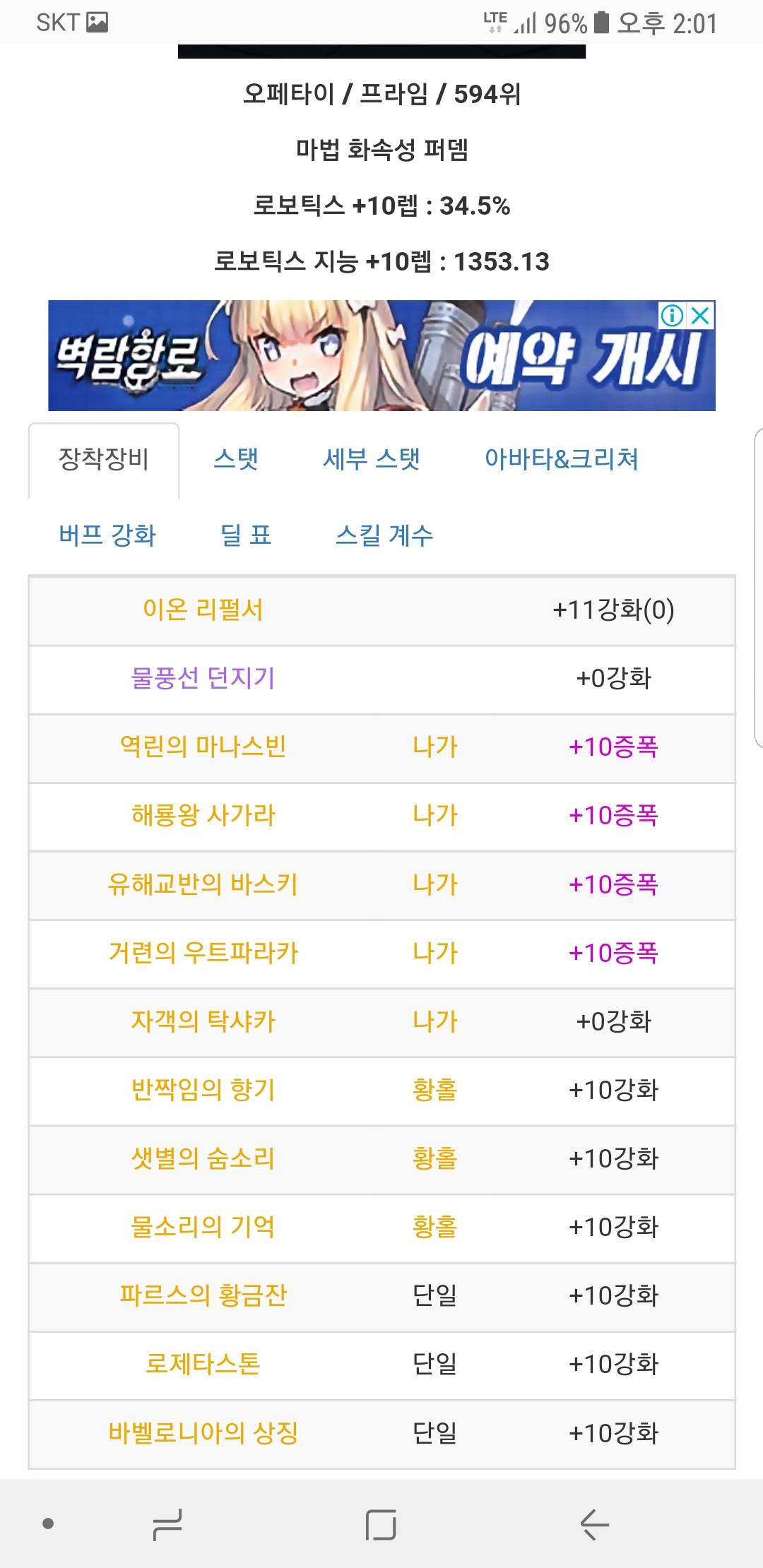The height and width of the screenshot is (1568, 763).
Task: Tap the 파르스의 황금잔 item link
Action: coord(203,1295)
